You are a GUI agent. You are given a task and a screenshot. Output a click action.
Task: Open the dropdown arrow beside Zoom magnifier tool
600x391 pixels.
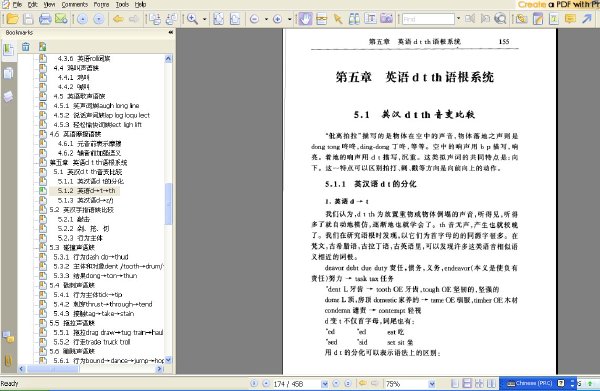(x=204, y=19)
